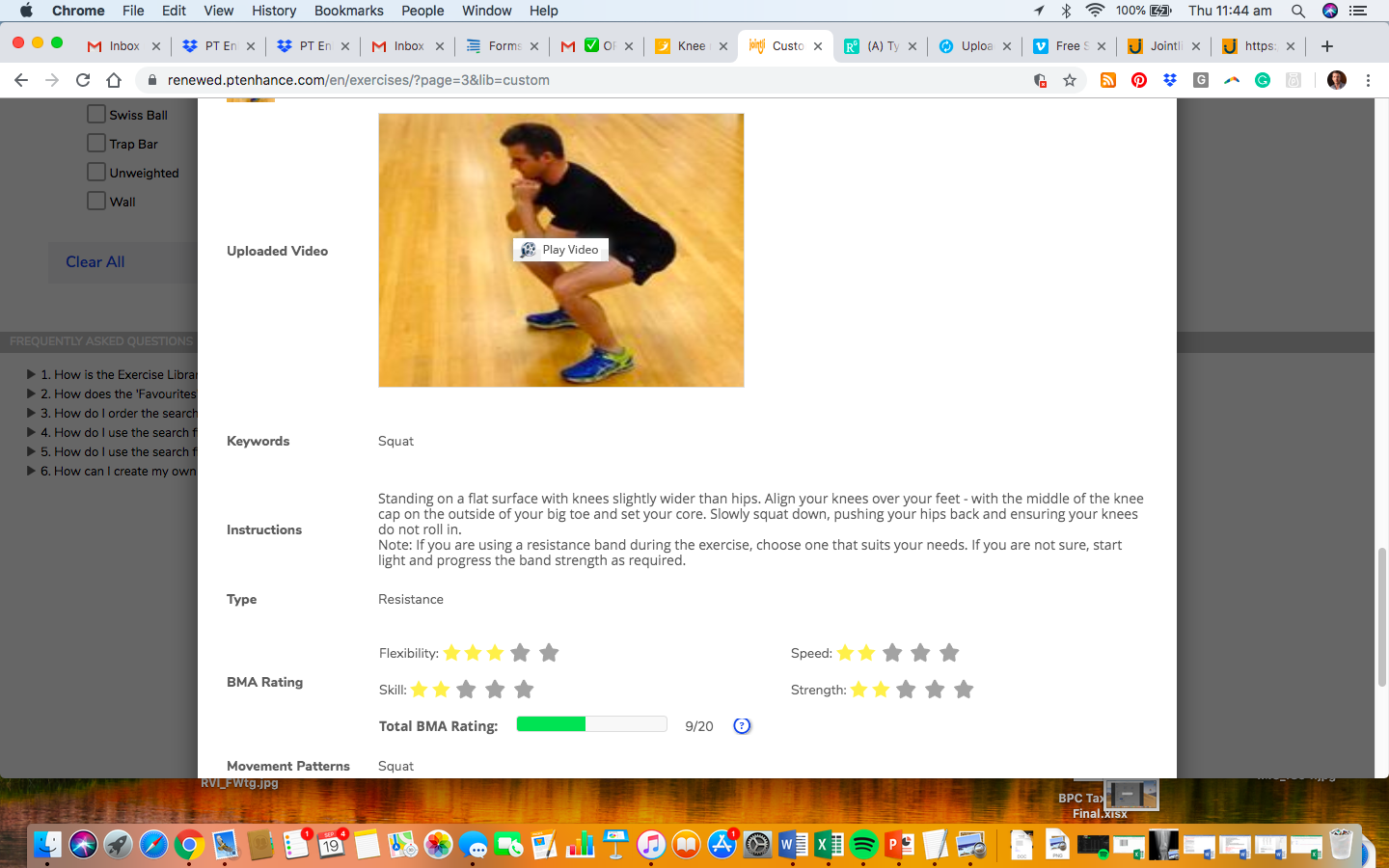1389x868 pixels.
Task: Click the page vertical scrollbar thumb
Action: click(x=1381, y=617)
